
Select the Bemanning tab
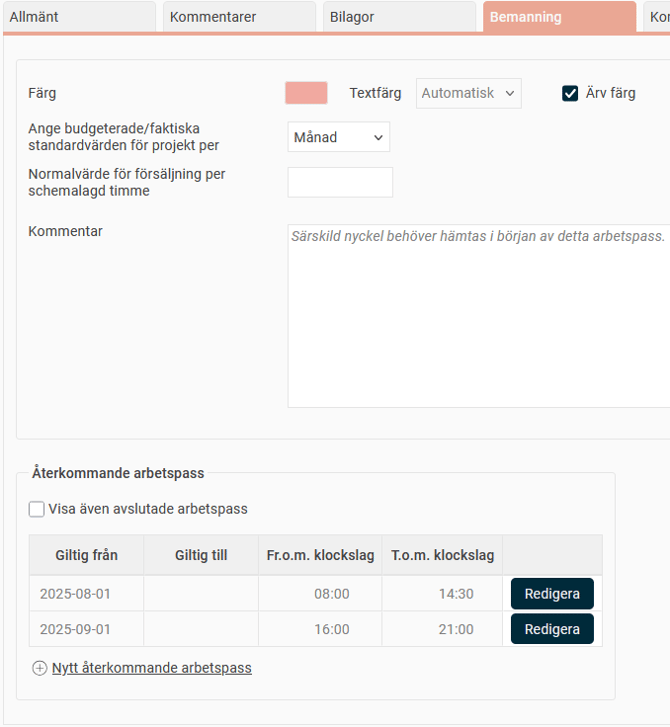[558, 17]
